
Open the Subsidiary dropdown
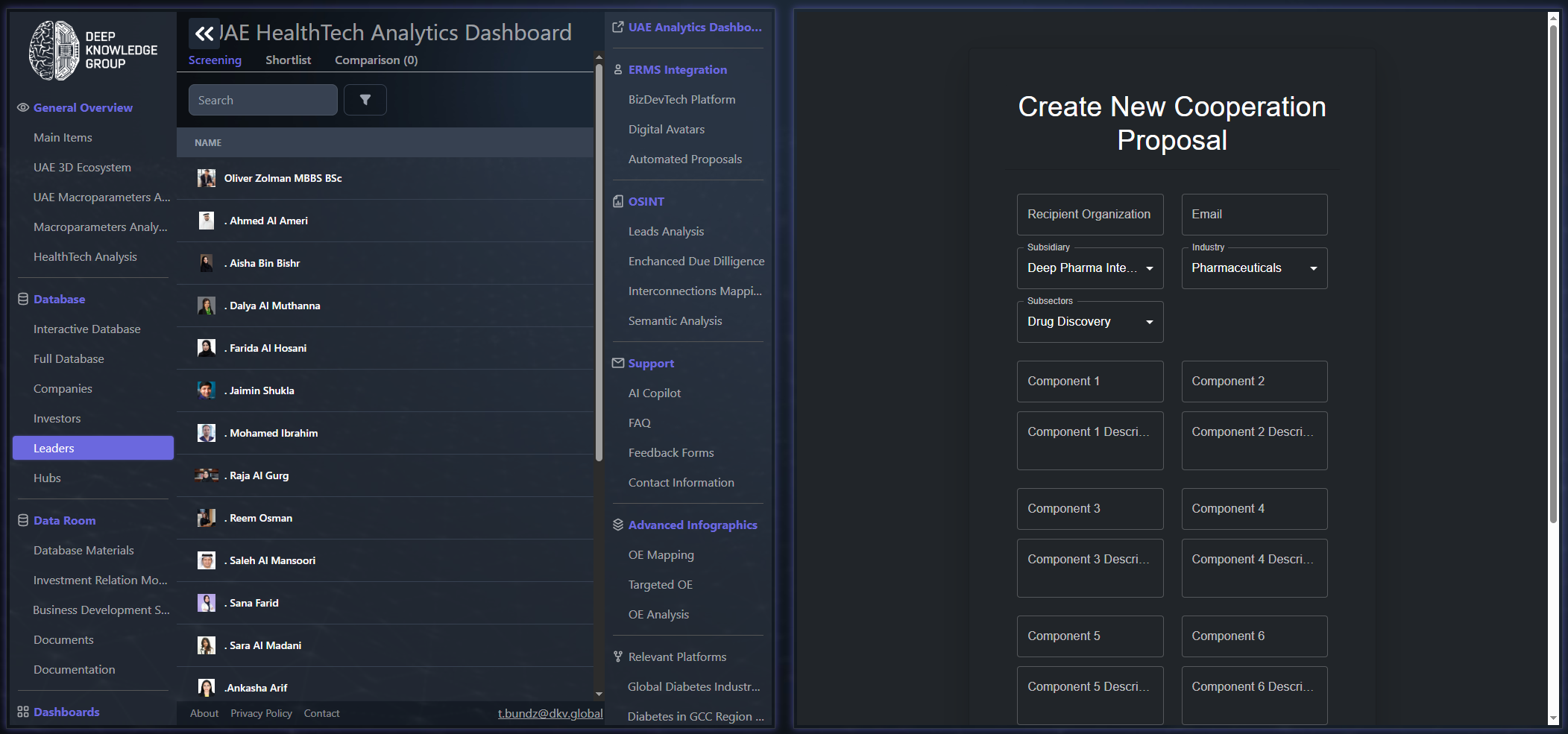pyautogui.click(x=1089, y=268)
